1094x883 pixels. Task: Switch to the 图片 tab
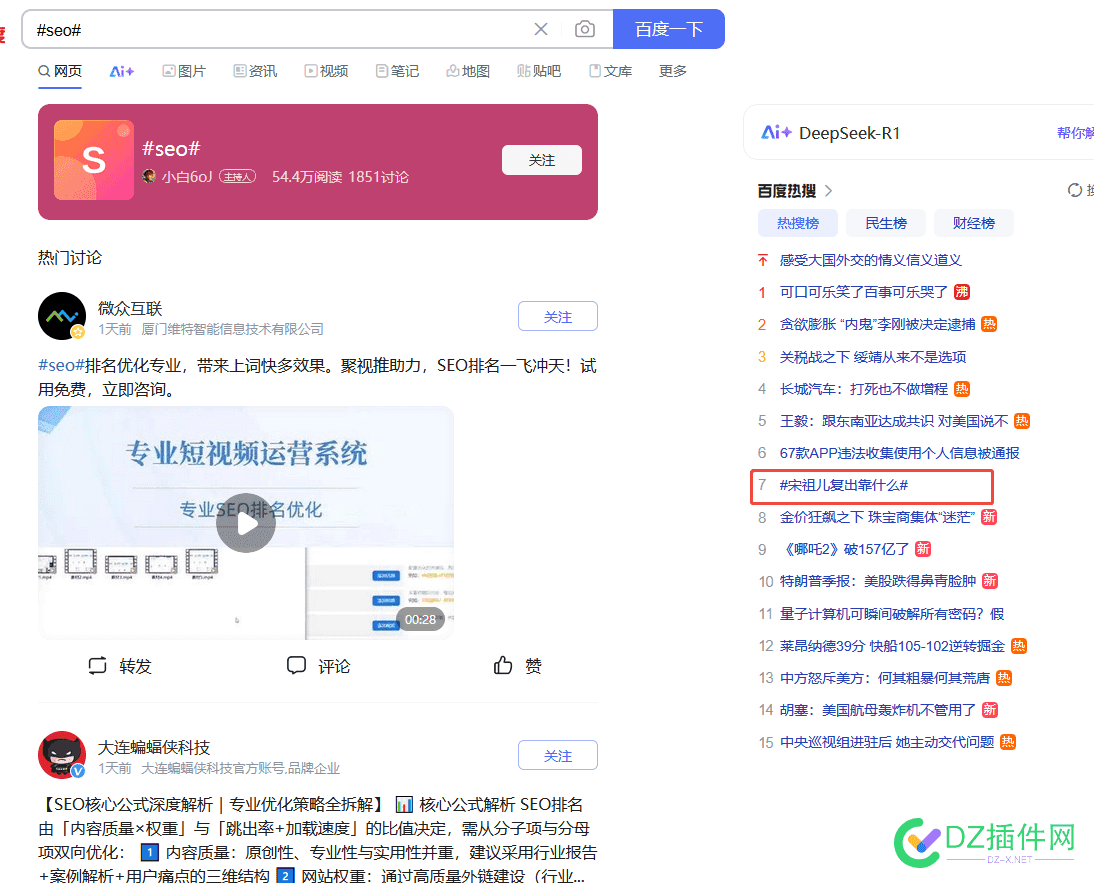(x=184, y=71)
